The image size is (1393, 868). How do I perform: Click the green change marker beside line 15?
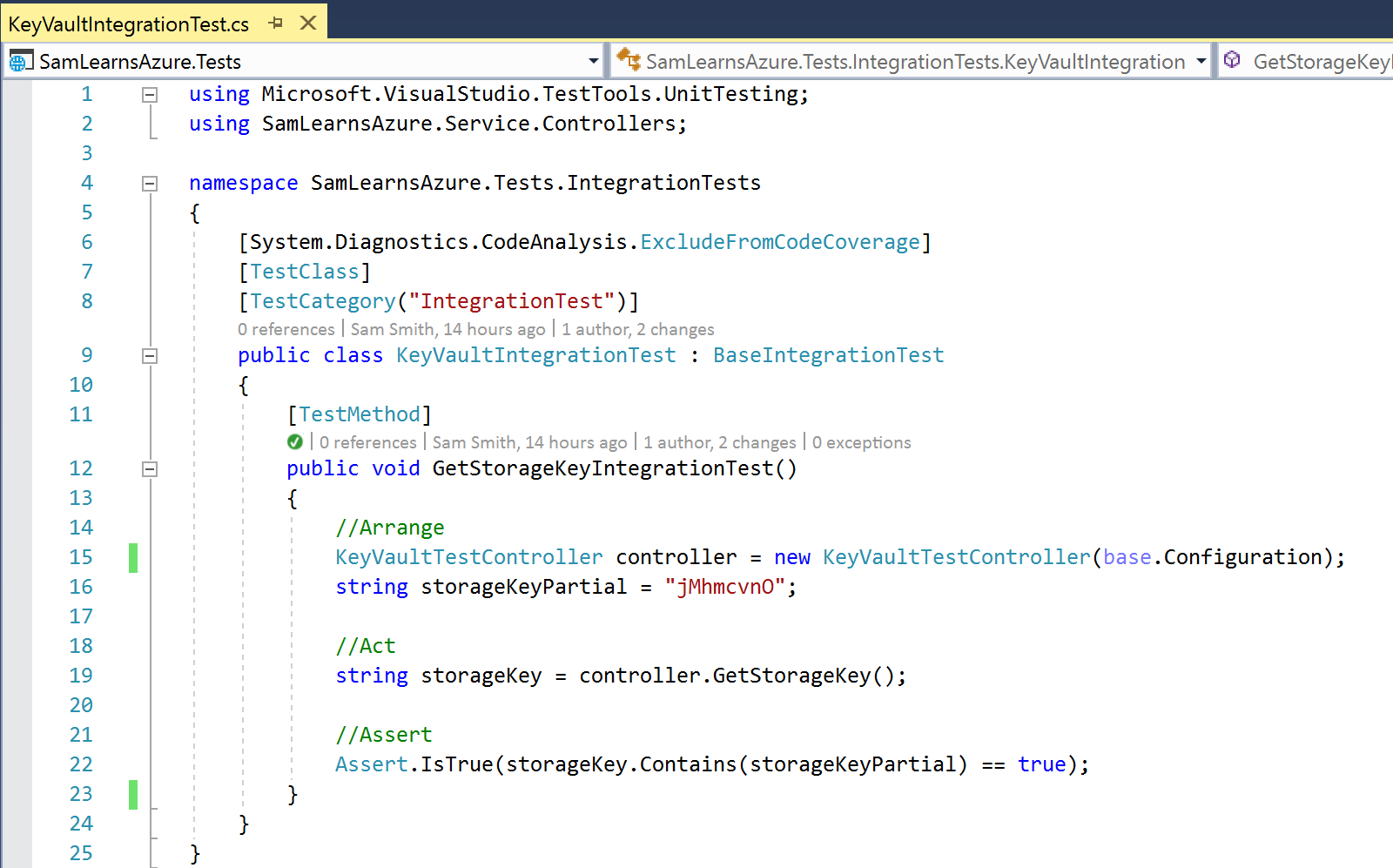pyautogui.click(x=133, y=558)
